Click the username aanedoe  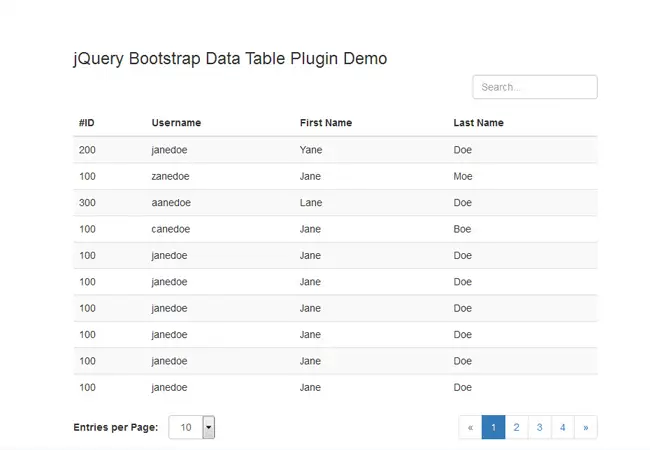(x=171, y=203)
